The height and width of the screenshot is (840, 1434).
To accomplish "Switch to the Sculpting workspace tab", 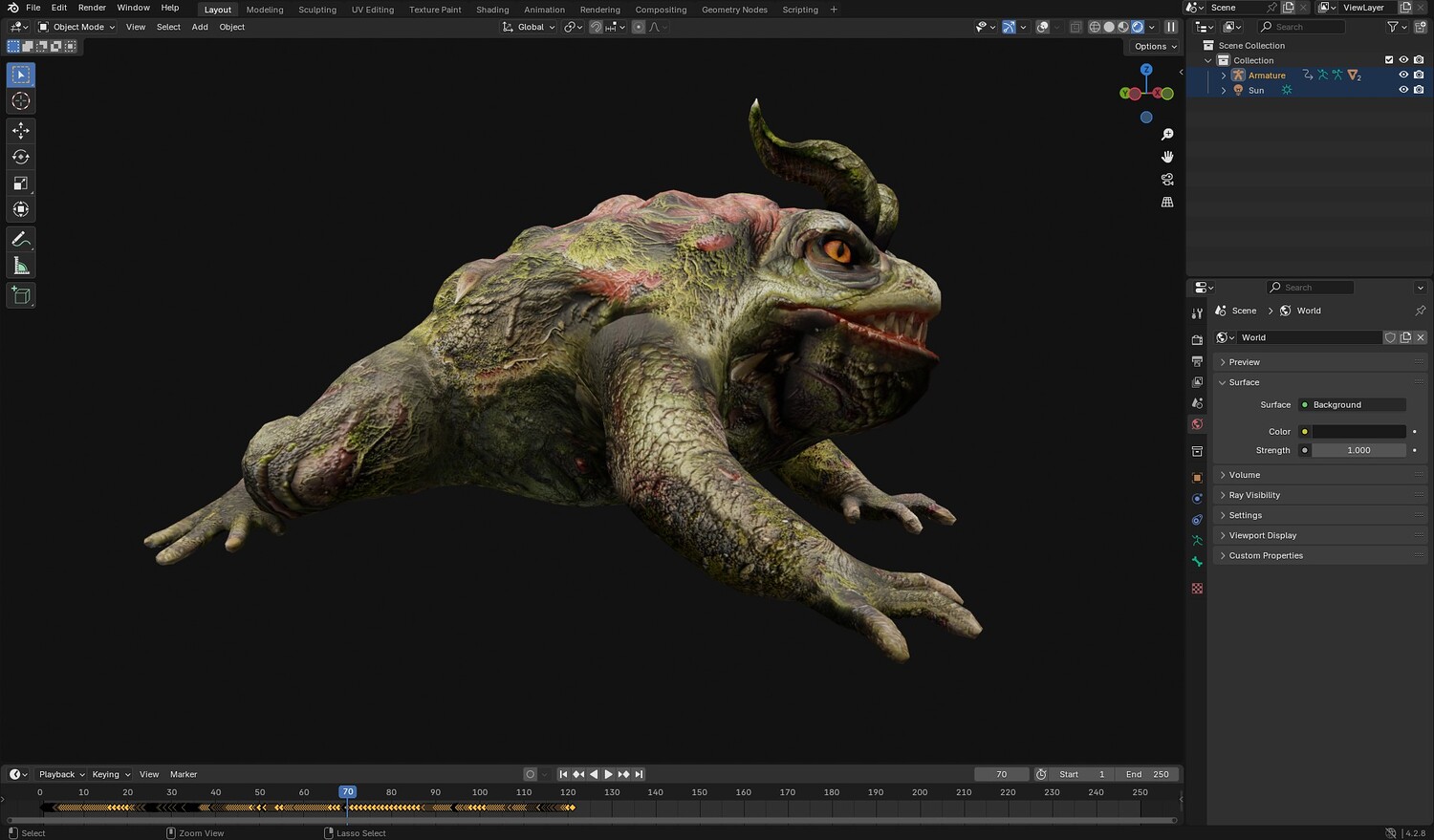I will 316,10.
